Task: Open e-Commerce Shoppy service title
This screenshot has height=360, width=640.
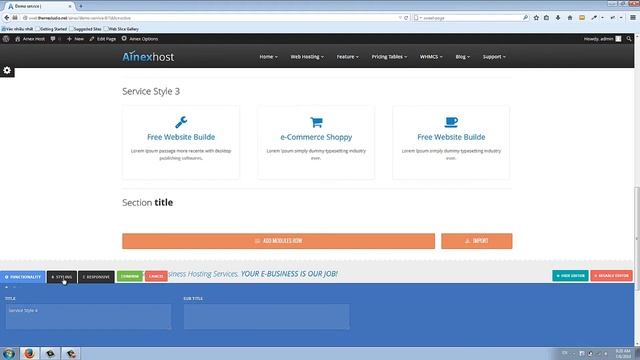Action: [x=316, y=137]
